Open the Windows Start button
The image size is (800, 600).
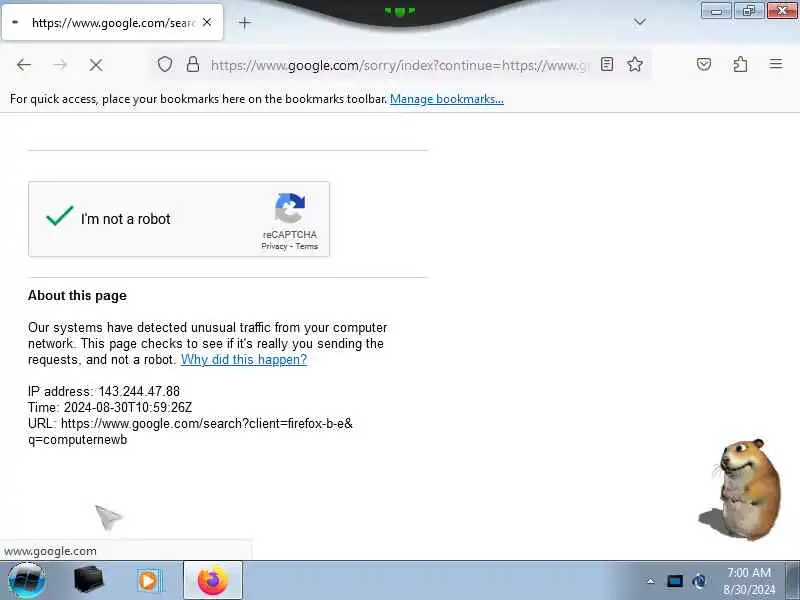[27, 581]
